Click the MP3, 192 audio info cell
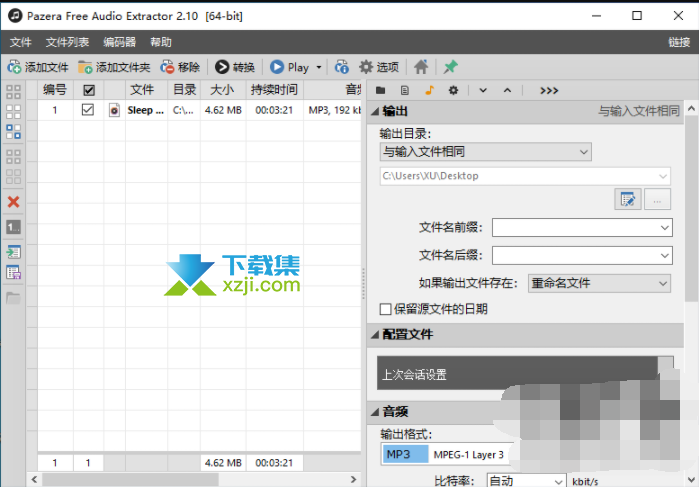Screen dimensions: 699x487 tap(334, 110)
